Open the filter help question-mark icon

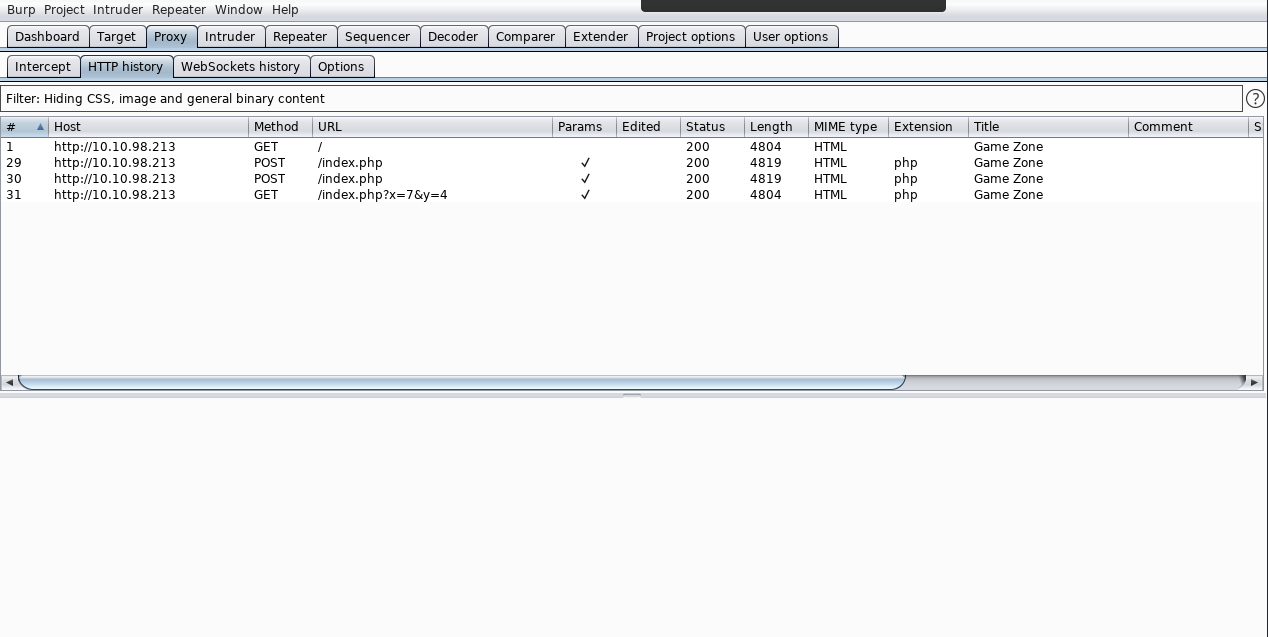coord(1255,99)
